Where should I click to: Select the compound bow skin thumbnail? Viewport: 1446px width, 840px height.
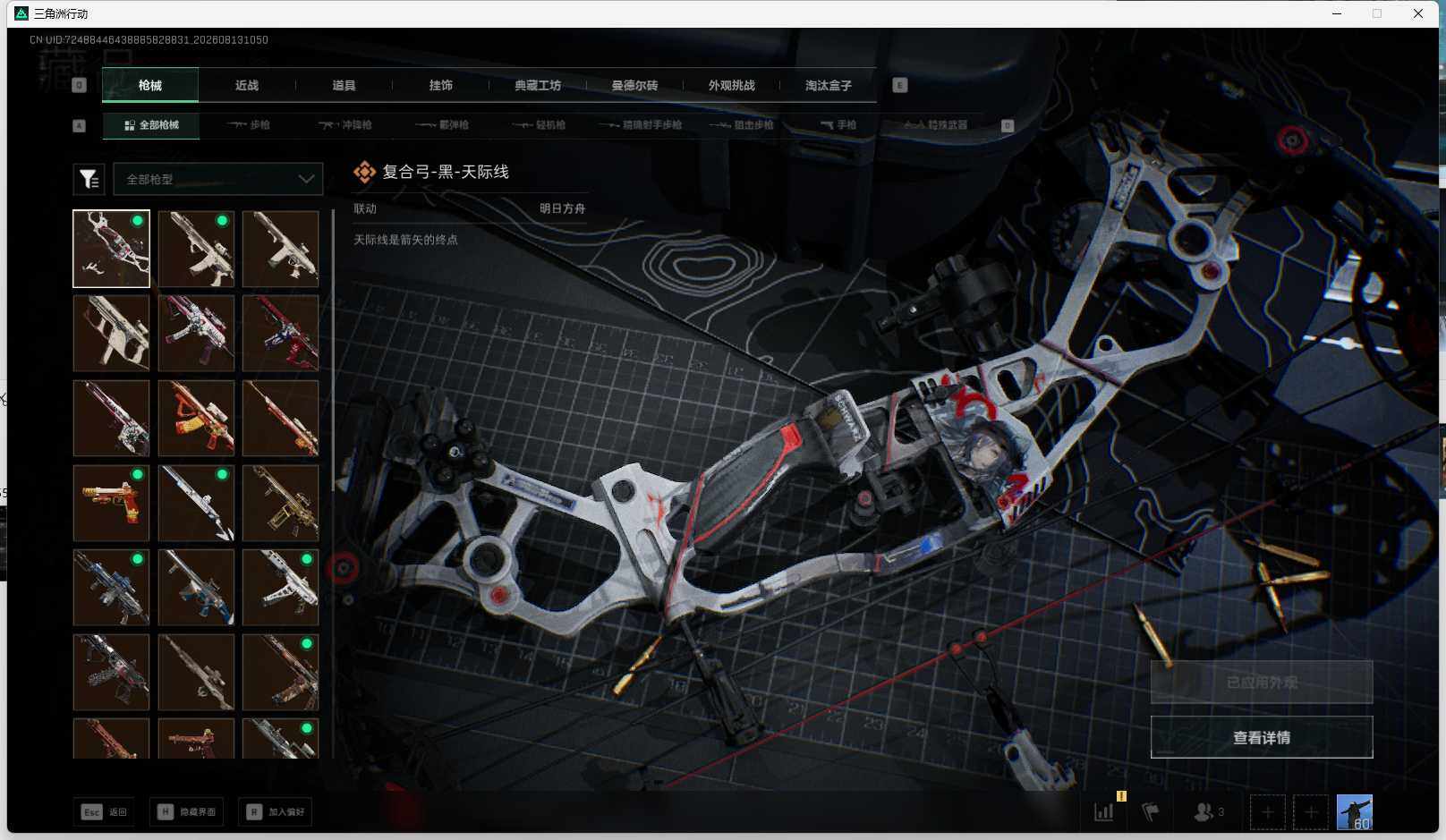click(x=111, y=249)
